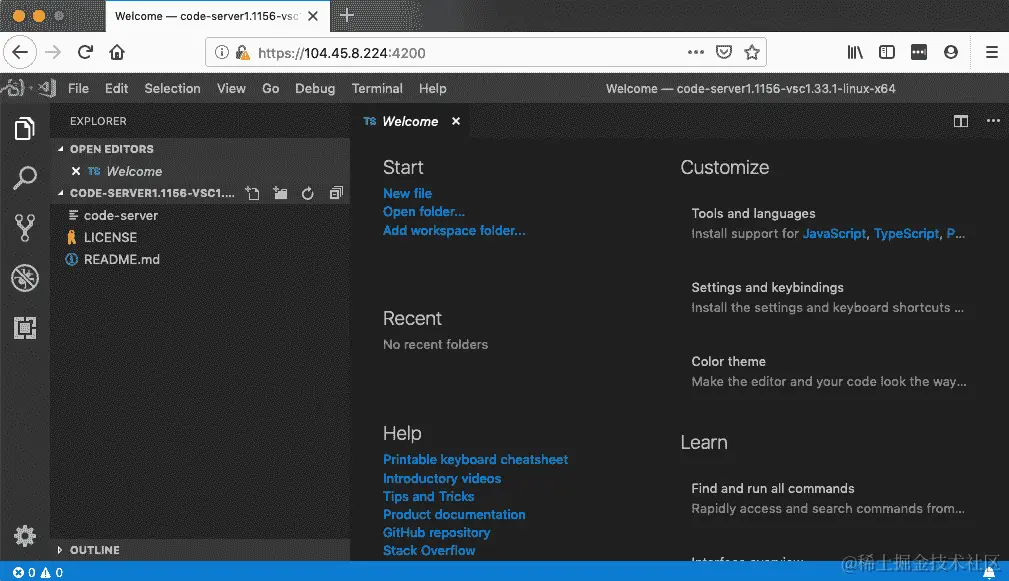Open the Search view in activity bar

coord(24,178)
